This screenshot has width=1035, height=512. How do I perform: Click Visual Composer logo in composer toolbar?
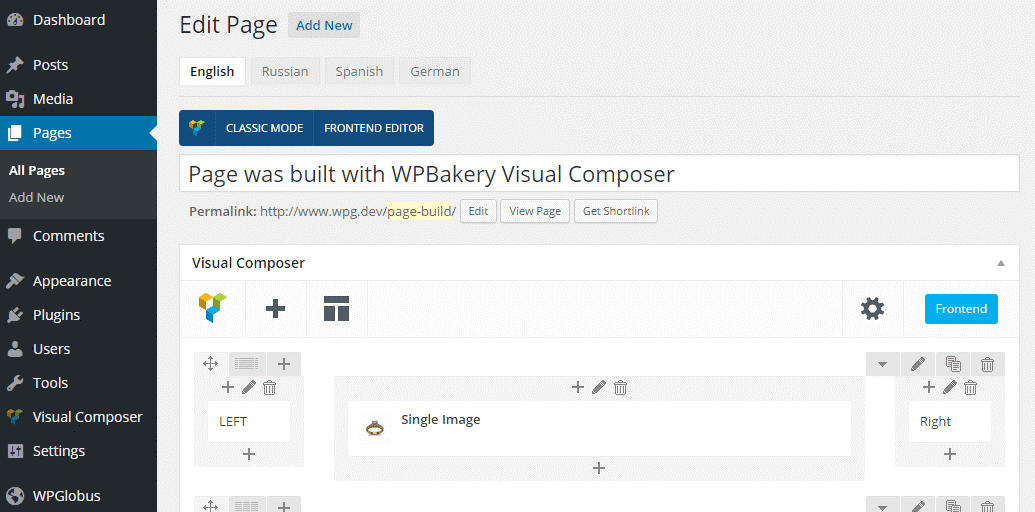(213, 308)
